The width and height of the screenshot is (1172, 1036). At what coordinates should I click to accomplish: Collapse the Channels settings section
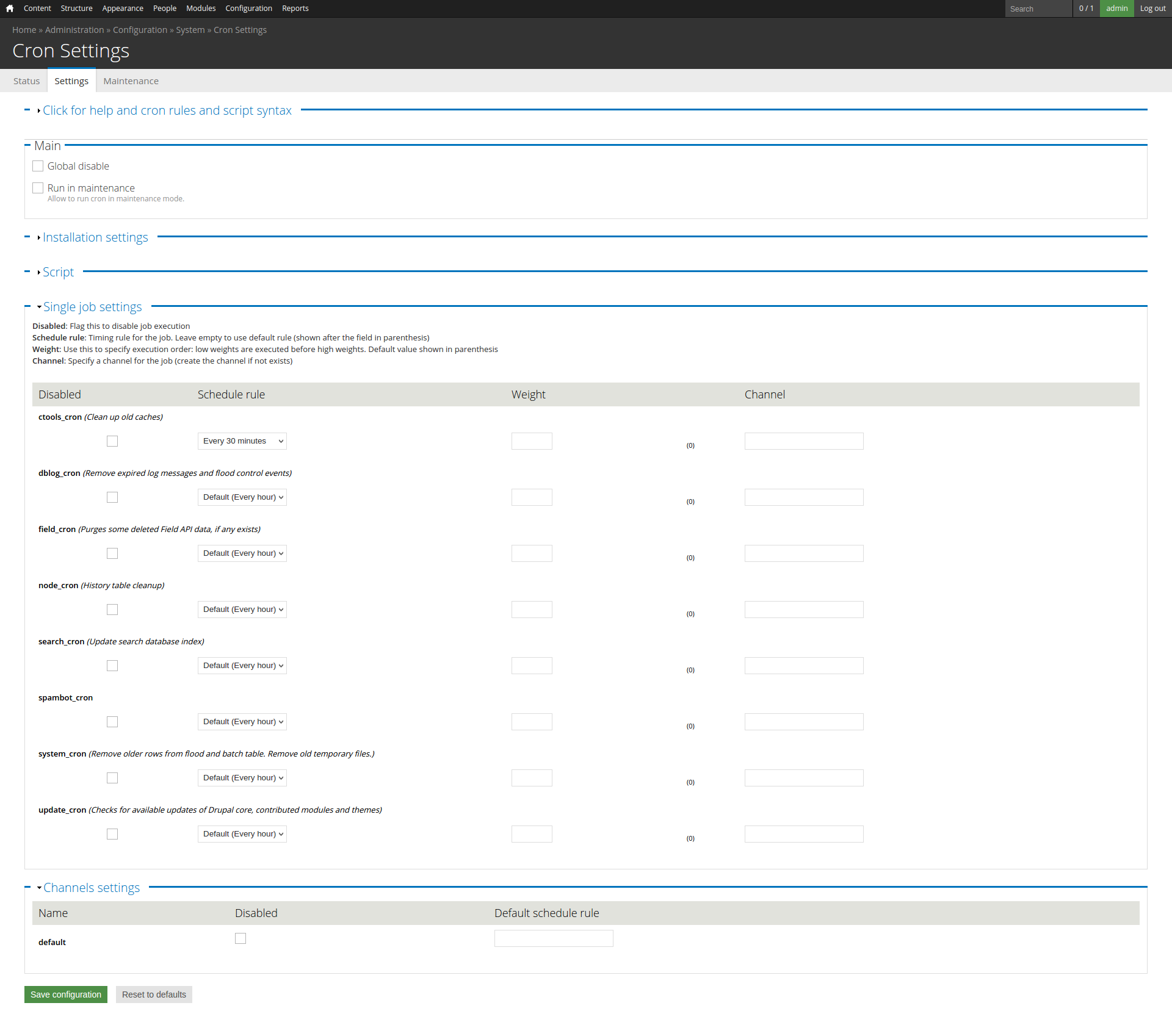pos(92,888)
